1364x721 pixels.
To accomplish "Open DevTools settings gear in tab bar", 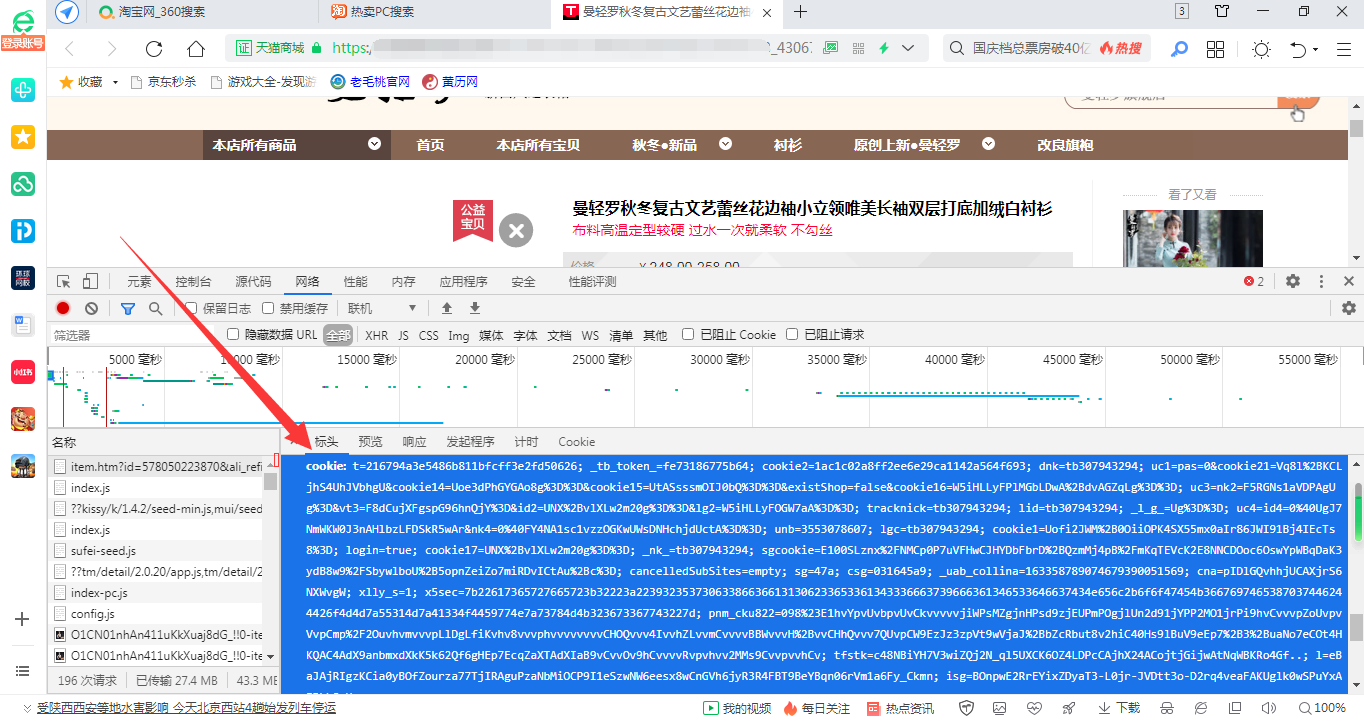I will (x=1293, y=282).
